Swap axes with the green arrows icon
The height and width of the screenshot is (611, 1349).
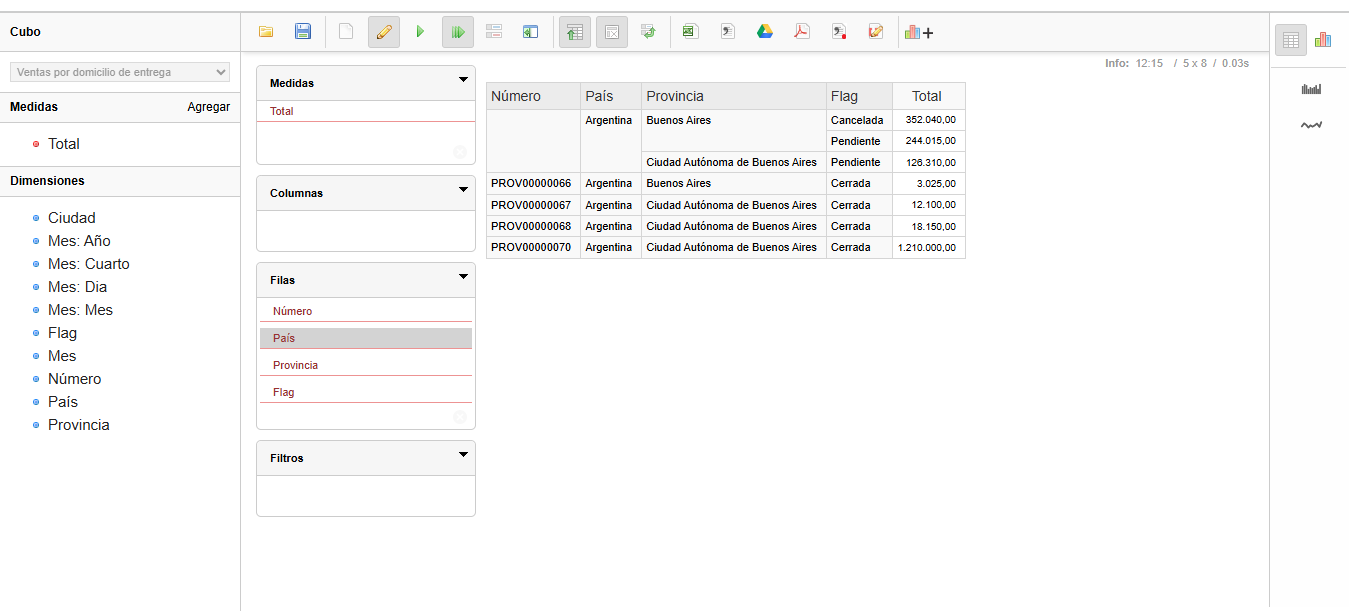click(649, 32)
